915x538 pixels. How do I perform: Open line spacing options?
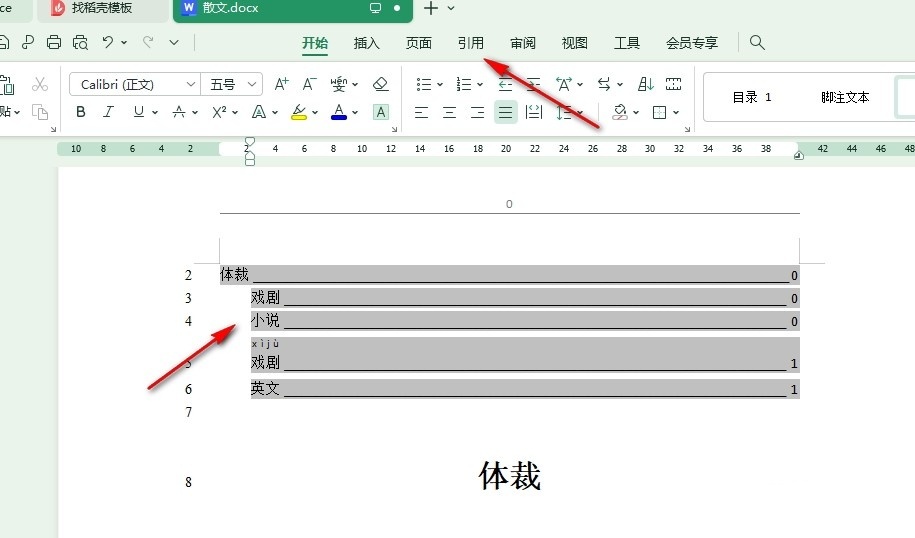[564, 112]
